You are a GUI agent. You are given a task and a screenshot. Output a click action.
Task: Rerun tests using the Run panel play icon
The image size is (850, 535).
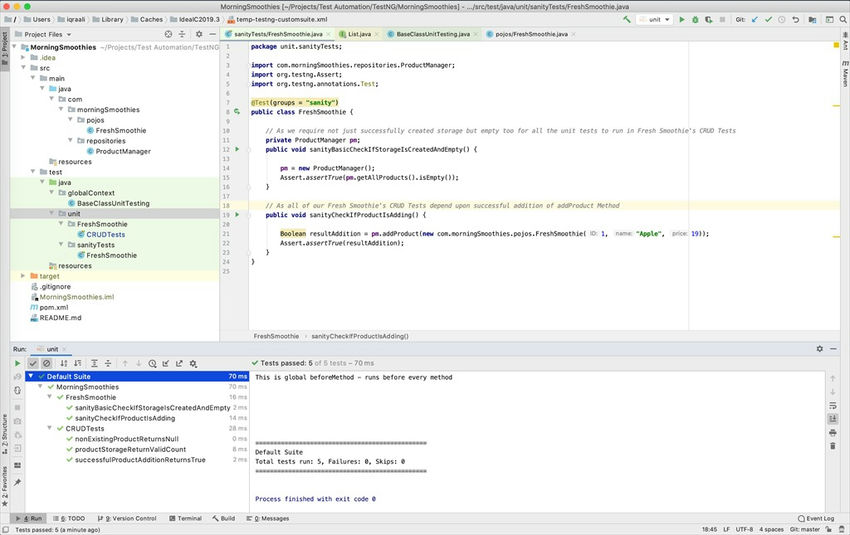17,363
